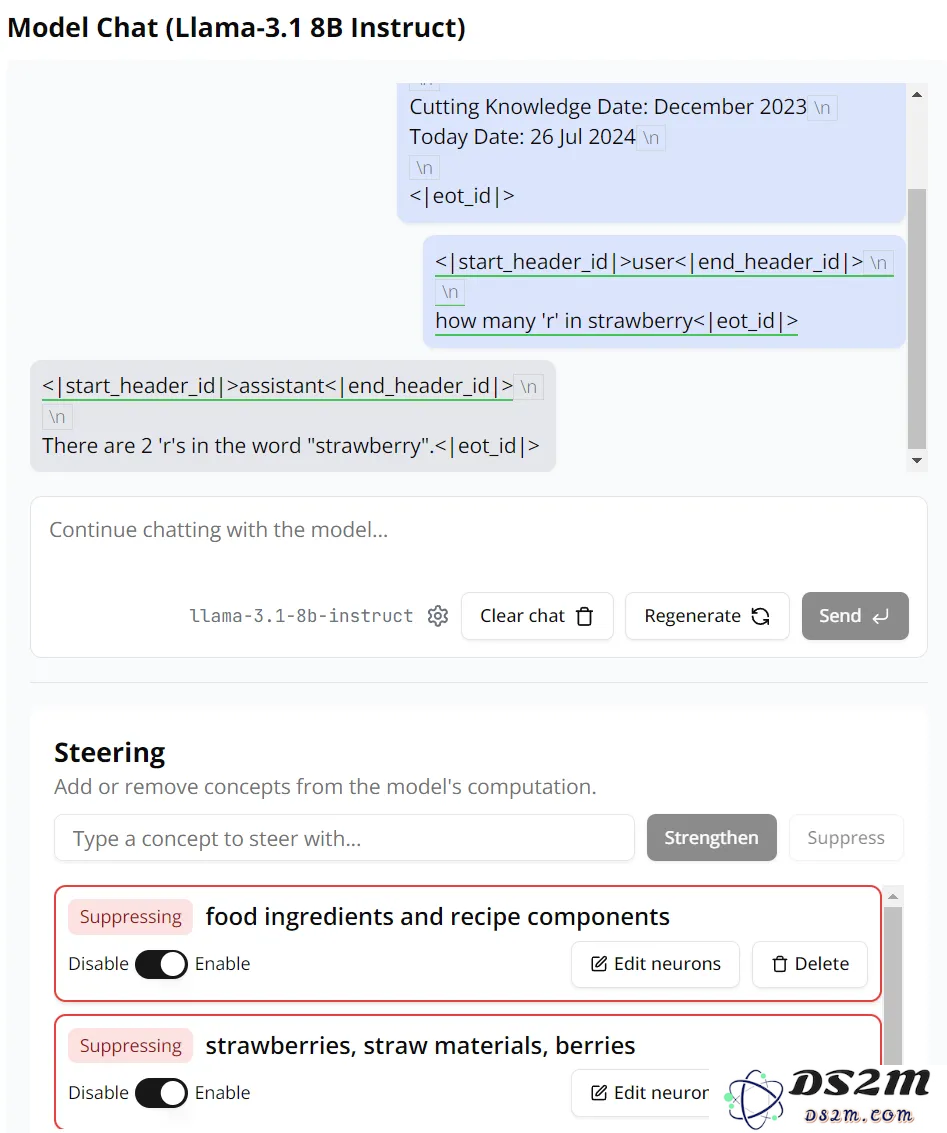
Task: Select 'food ingredients and recipe components' text
Action: 438,916
